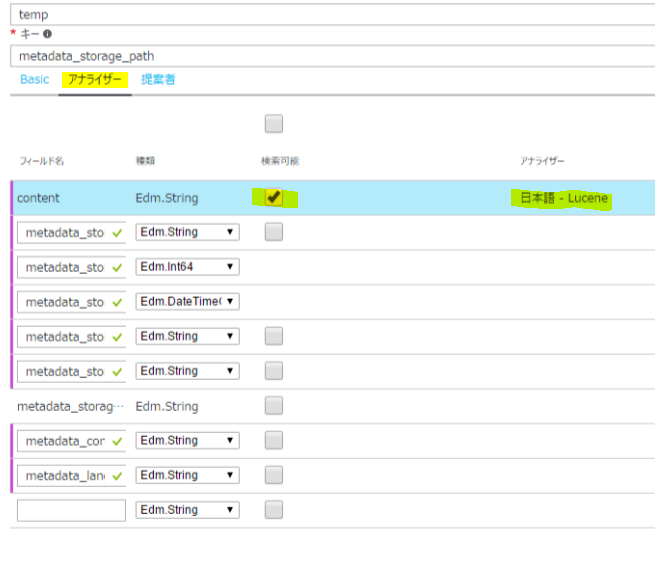Click the key field showing metadata_storage_path
This screenshot has width=655, height=582.
[x=333, y=56]
